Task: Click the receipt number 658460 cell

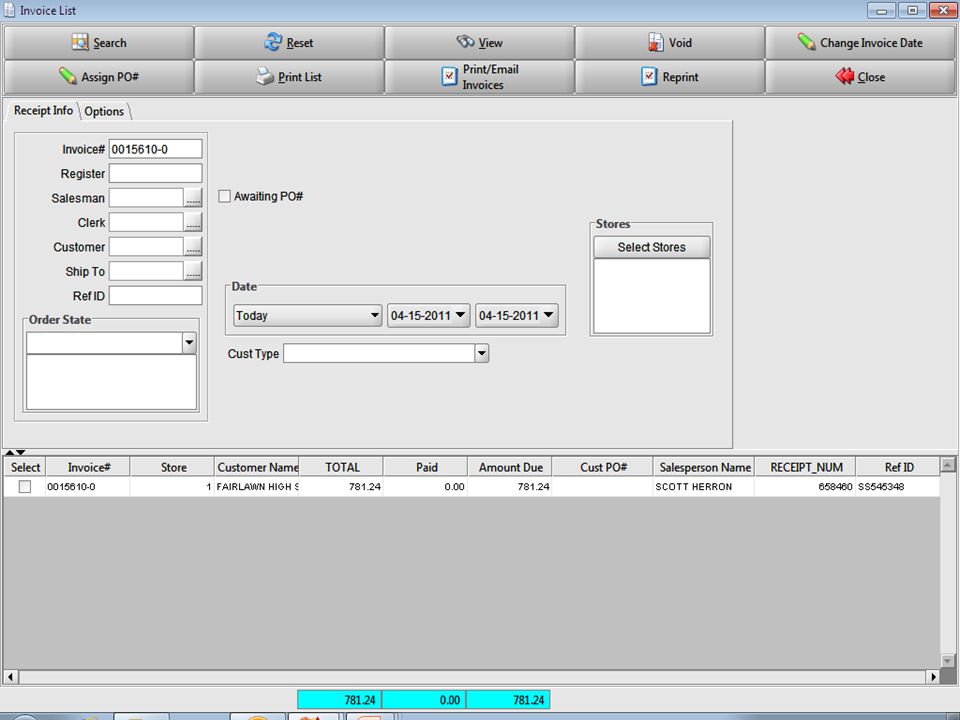Action: (806, 487)
